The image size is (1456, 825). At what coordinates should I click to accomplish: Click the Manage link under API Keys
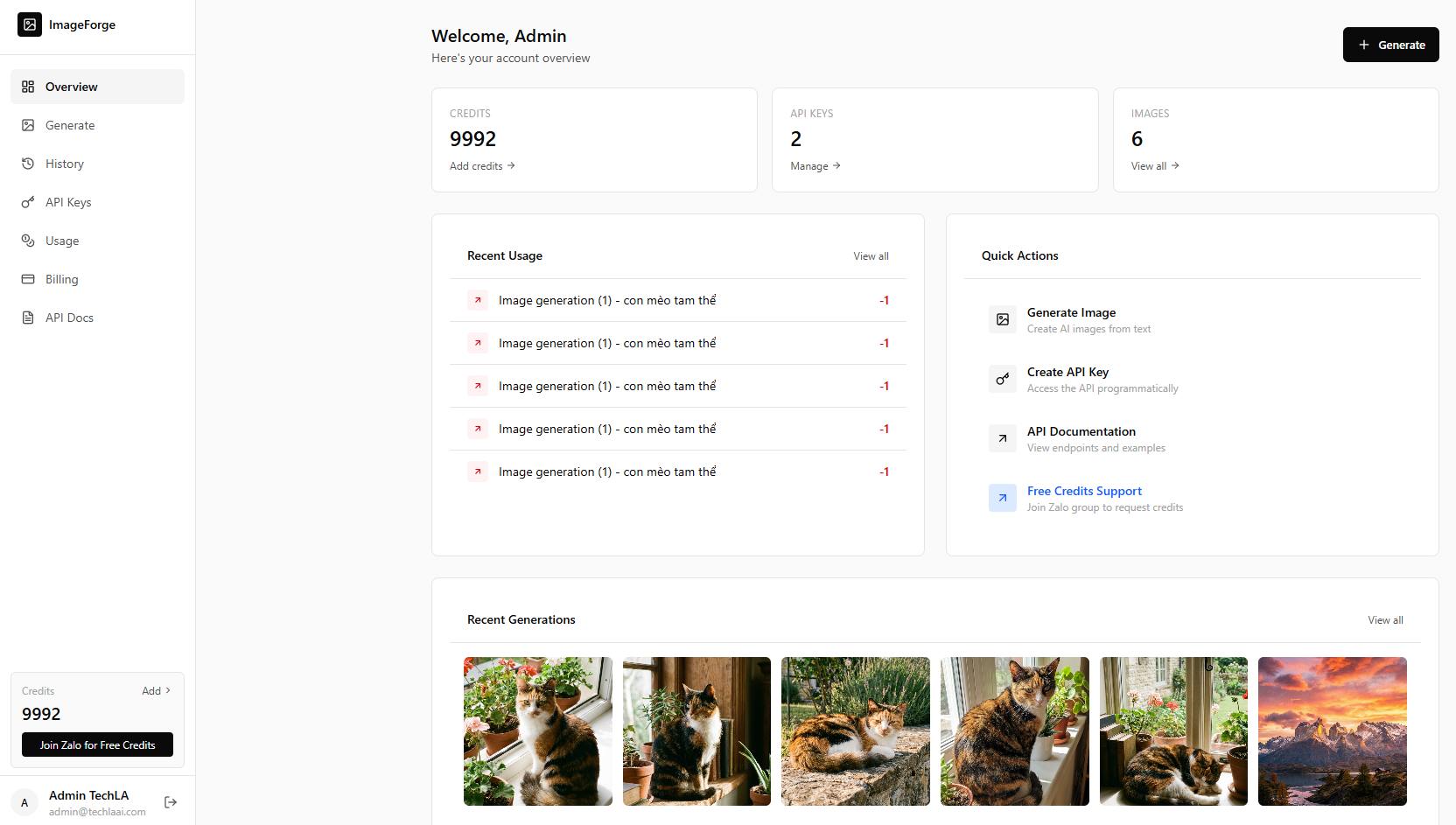(815, 166)
